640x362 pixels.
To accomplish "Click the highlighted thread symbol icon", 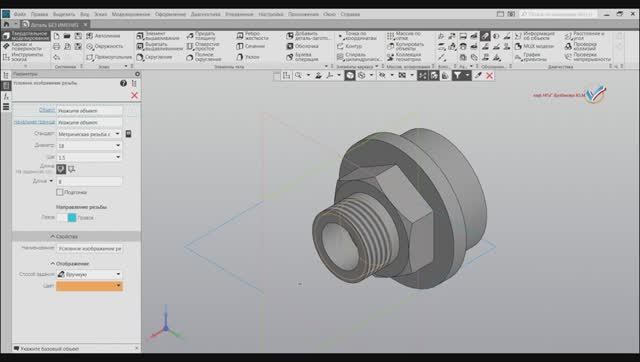I will (485, 36).
